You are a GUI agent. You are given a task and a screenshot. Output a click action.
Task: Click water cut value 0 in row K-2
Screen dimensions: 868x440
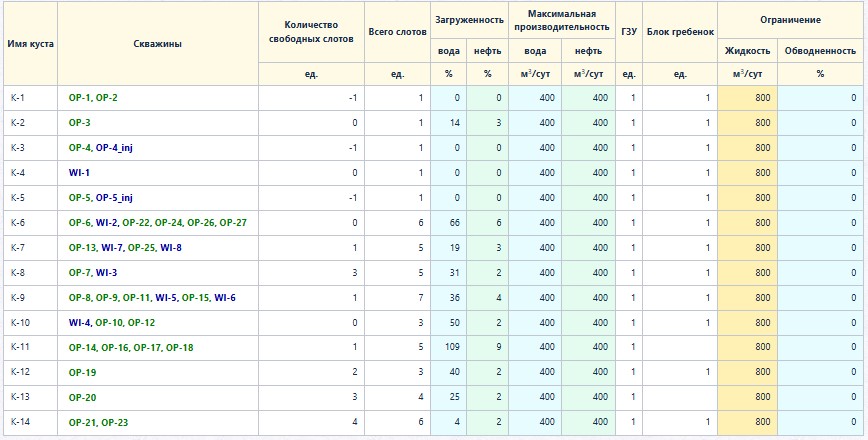(x=854, y=123)
